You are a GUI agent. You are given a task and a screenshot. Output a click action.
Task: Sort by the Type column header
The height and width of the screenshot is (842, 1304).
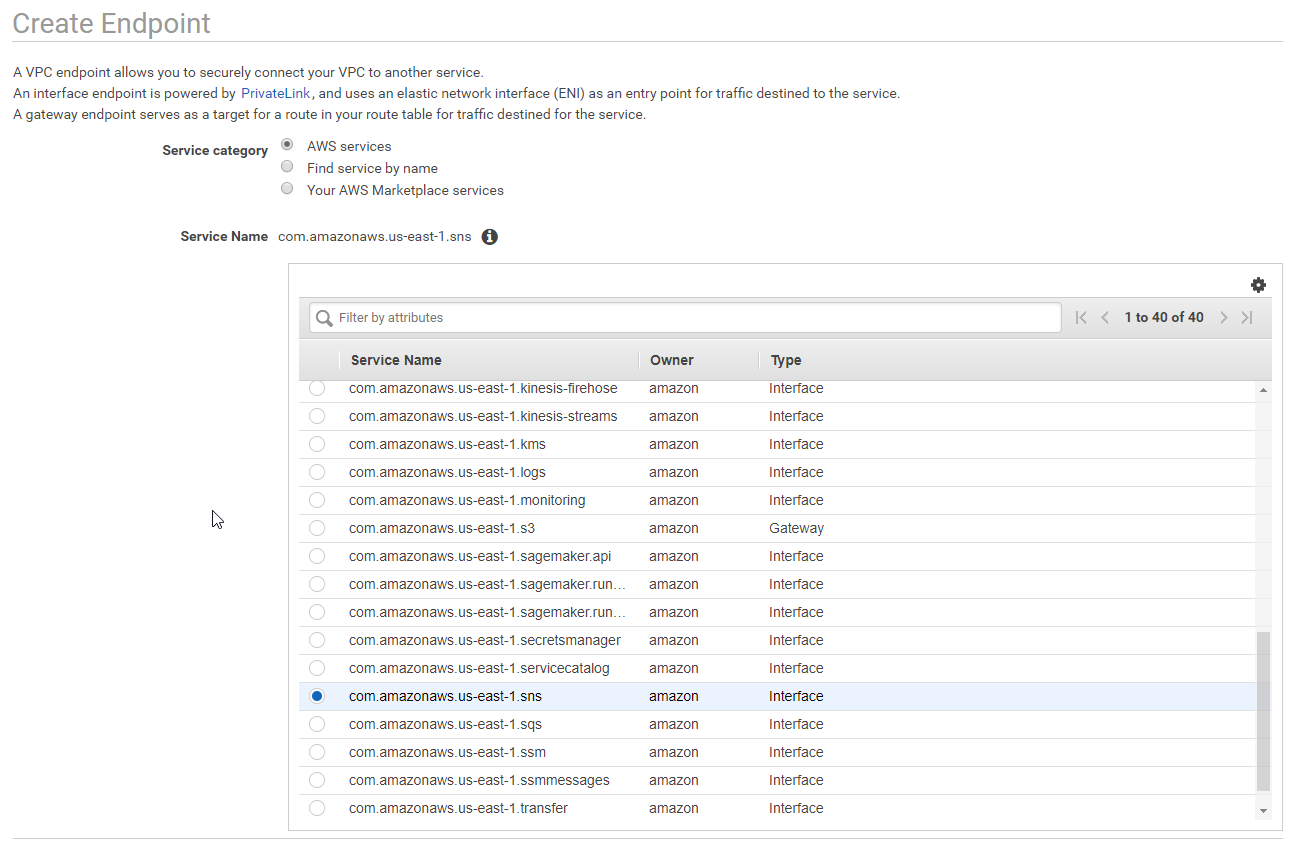(x=786, y=360)
